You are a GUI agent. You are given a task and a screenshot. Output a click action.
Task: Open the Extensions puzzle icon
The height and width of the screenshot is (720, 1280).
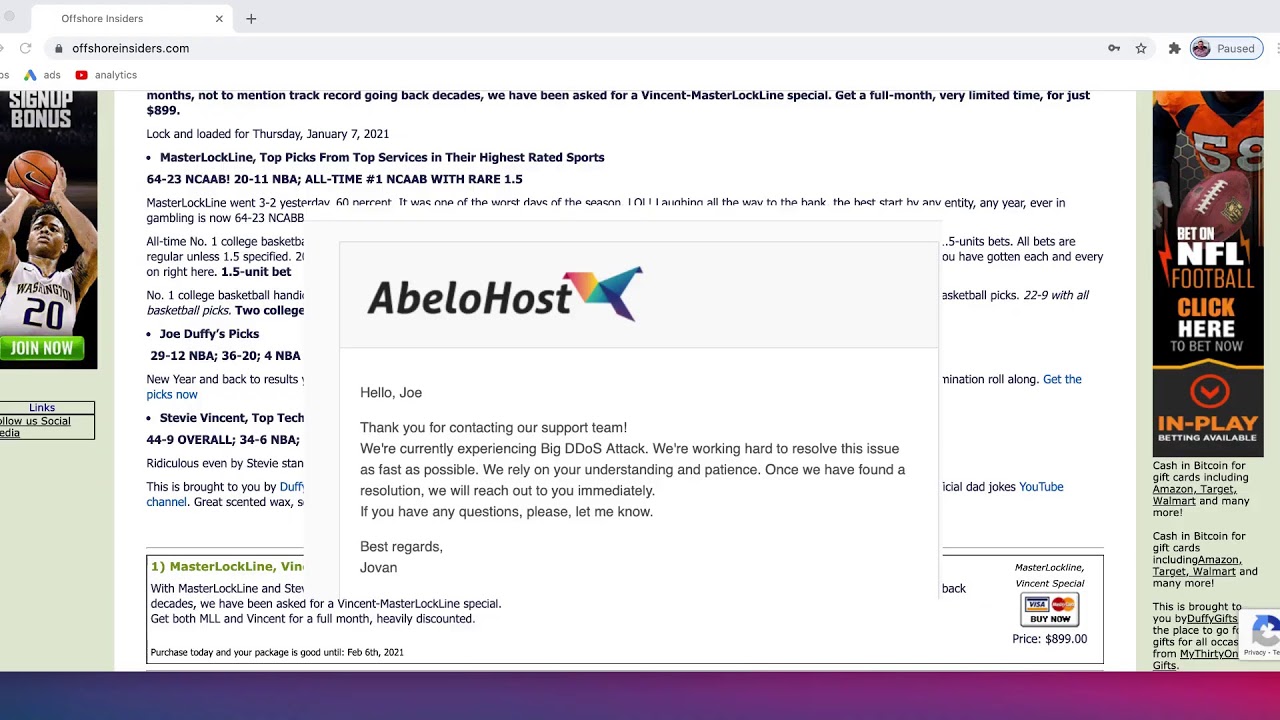[1174, 48]
